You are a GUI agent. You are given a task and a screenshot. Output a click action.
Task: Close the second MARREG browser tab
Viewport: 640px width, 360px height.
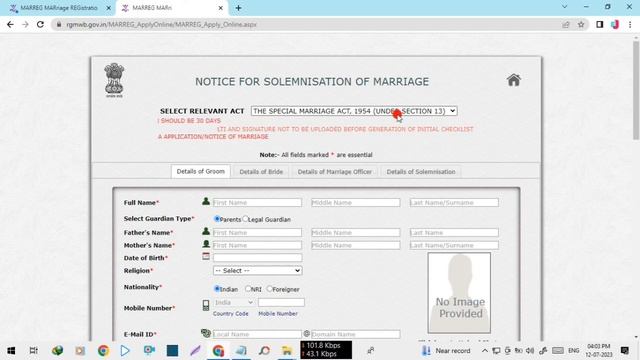[x=220, y=8]
